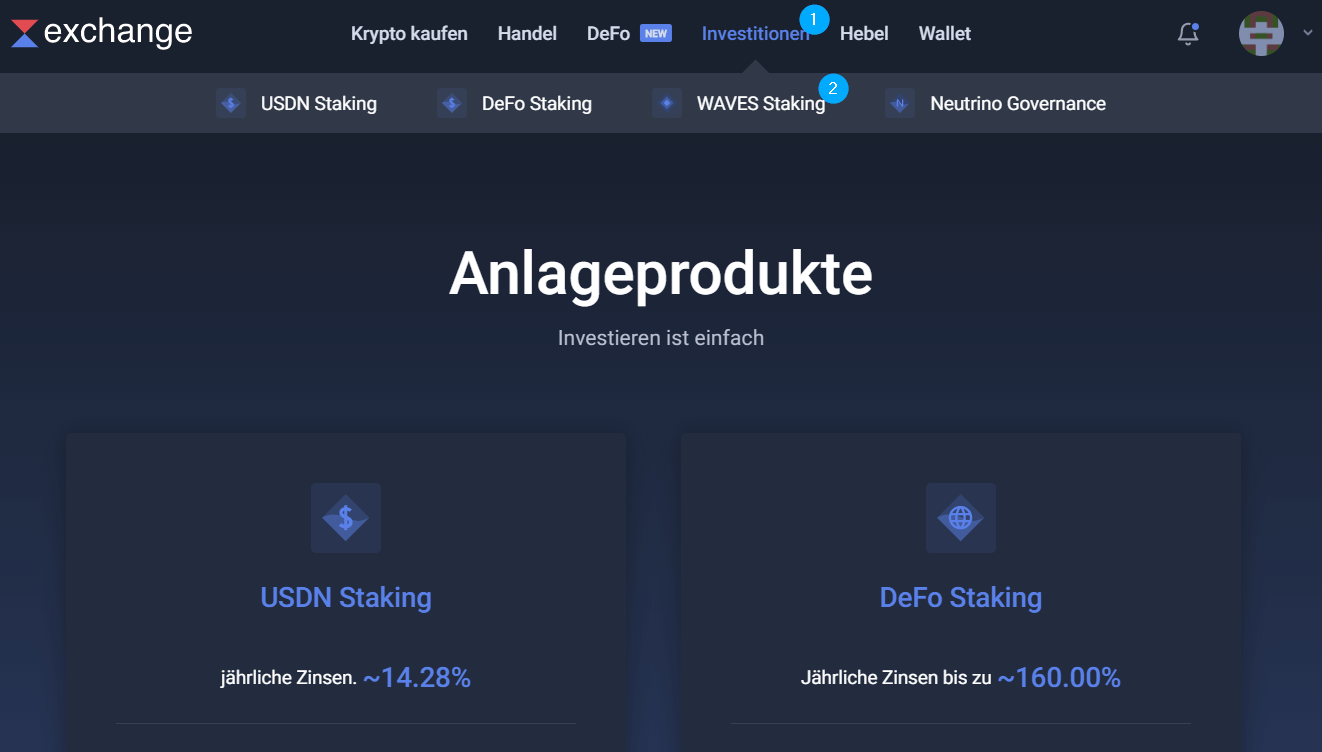Click the dollar icon in USDN card
The height and width of the screenshot is (752, 1322).
[x=346, y=518]
